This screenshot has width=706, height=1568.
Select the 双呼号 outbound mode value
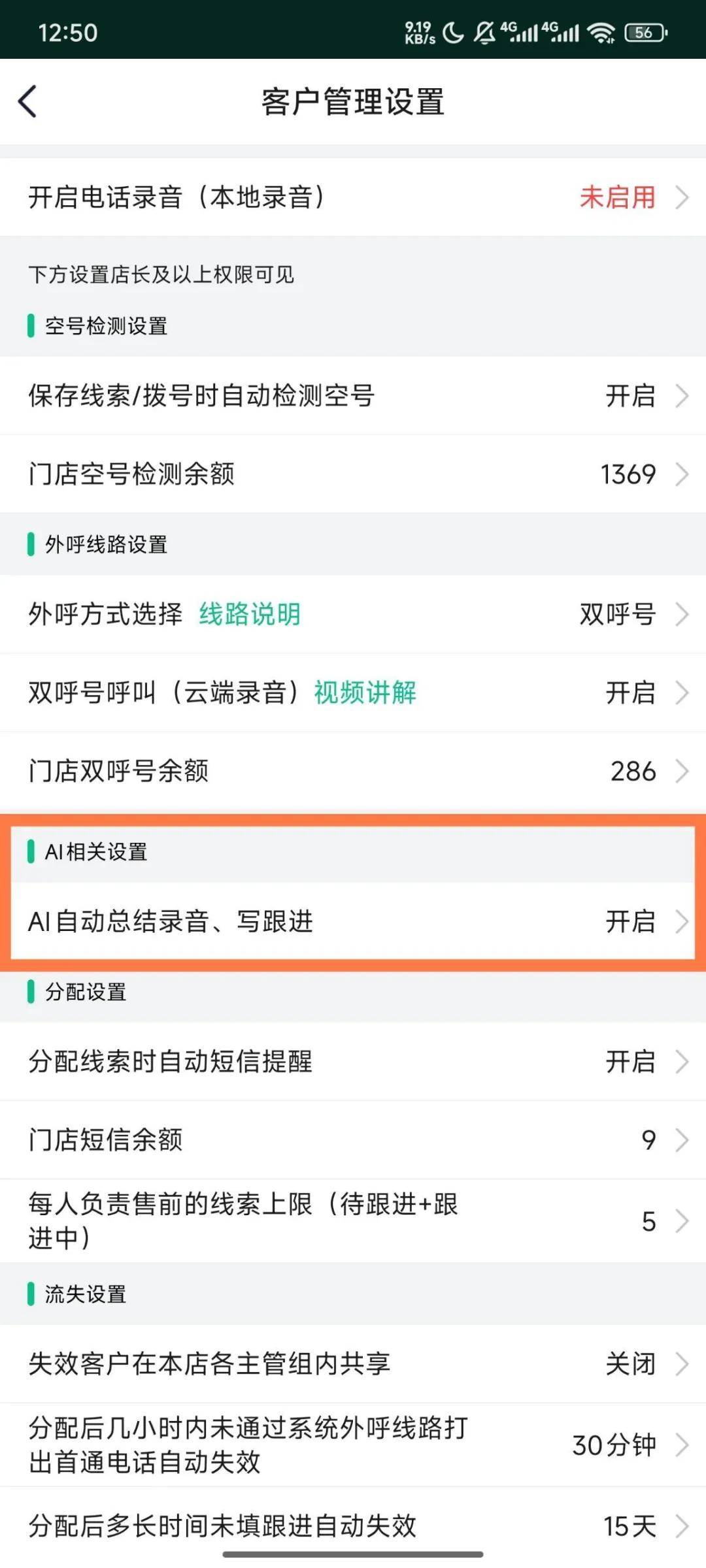pyautogui.click(x=617, y=614)
